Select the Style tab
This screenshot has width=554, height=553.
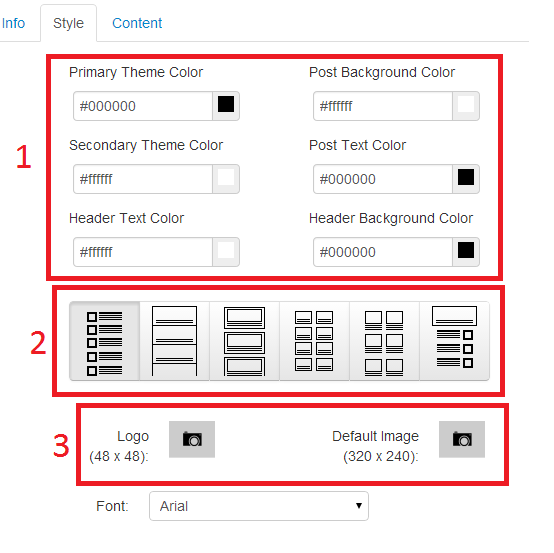coord(69,23)
